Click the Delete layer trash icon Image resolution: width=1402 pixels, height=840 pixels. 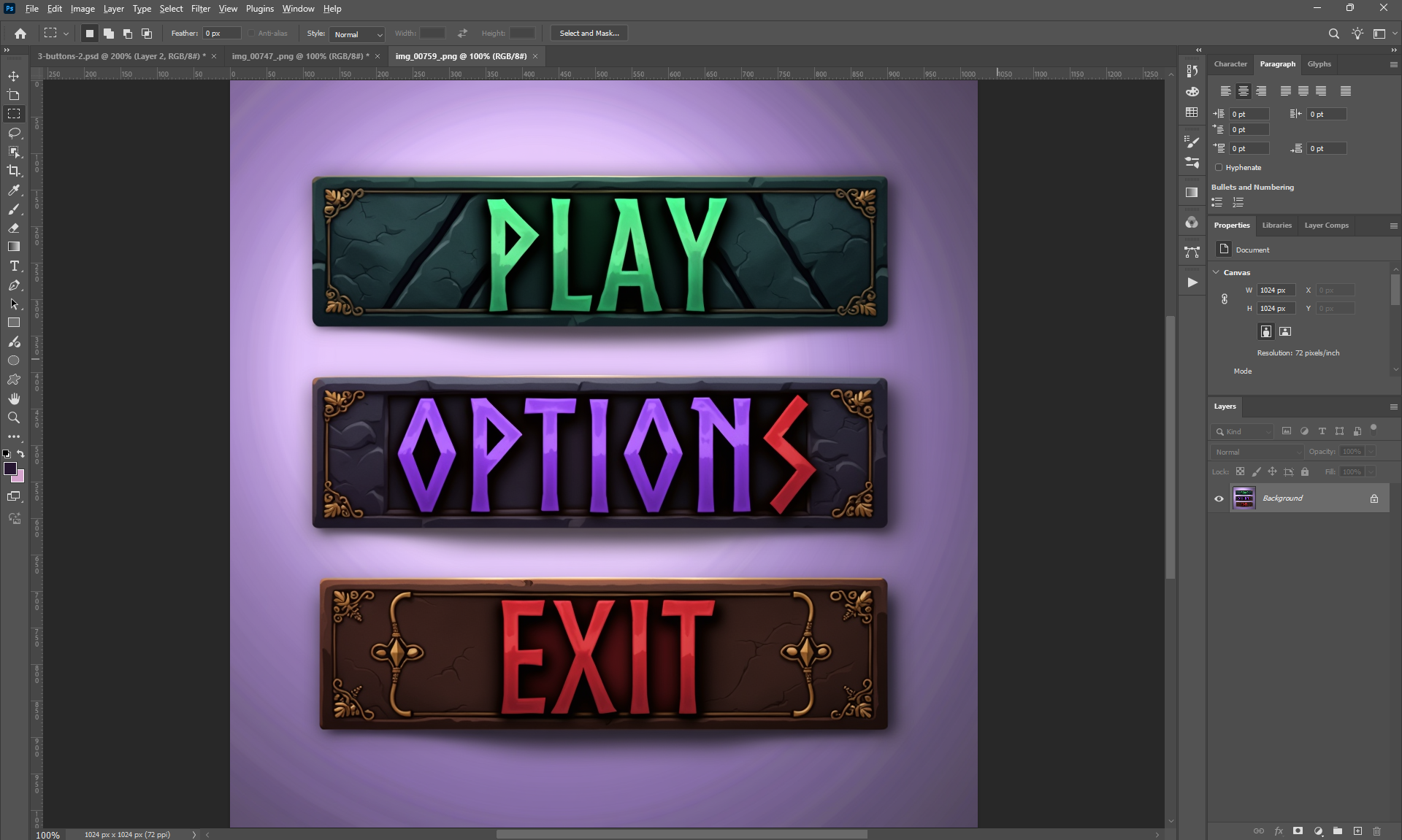pos(1376,831)
